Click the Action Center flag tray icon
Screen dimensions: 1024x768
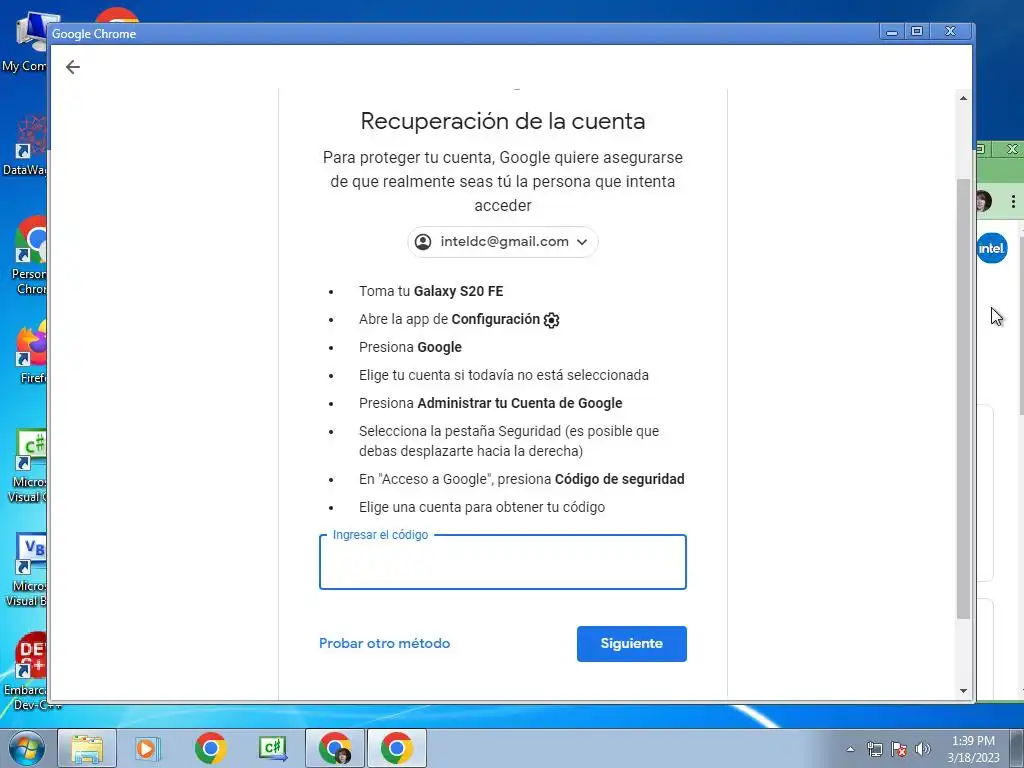(x=899, y=749)
